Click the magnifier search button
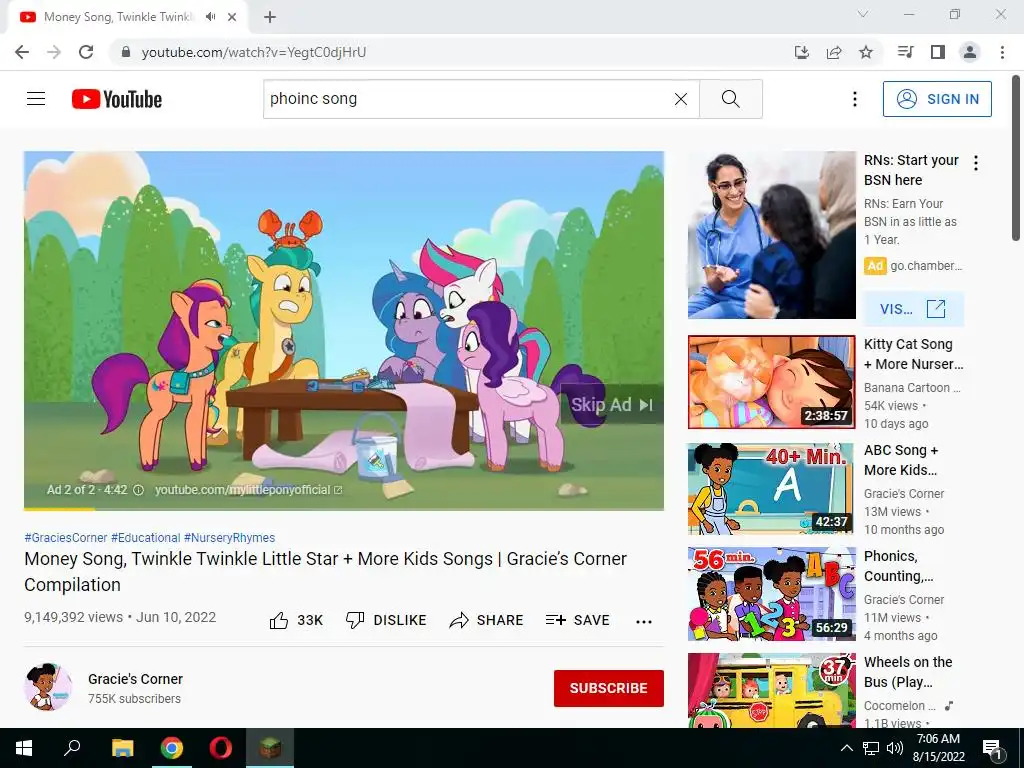This screenshot has width=1024, height=768. [x=731, y=99]
